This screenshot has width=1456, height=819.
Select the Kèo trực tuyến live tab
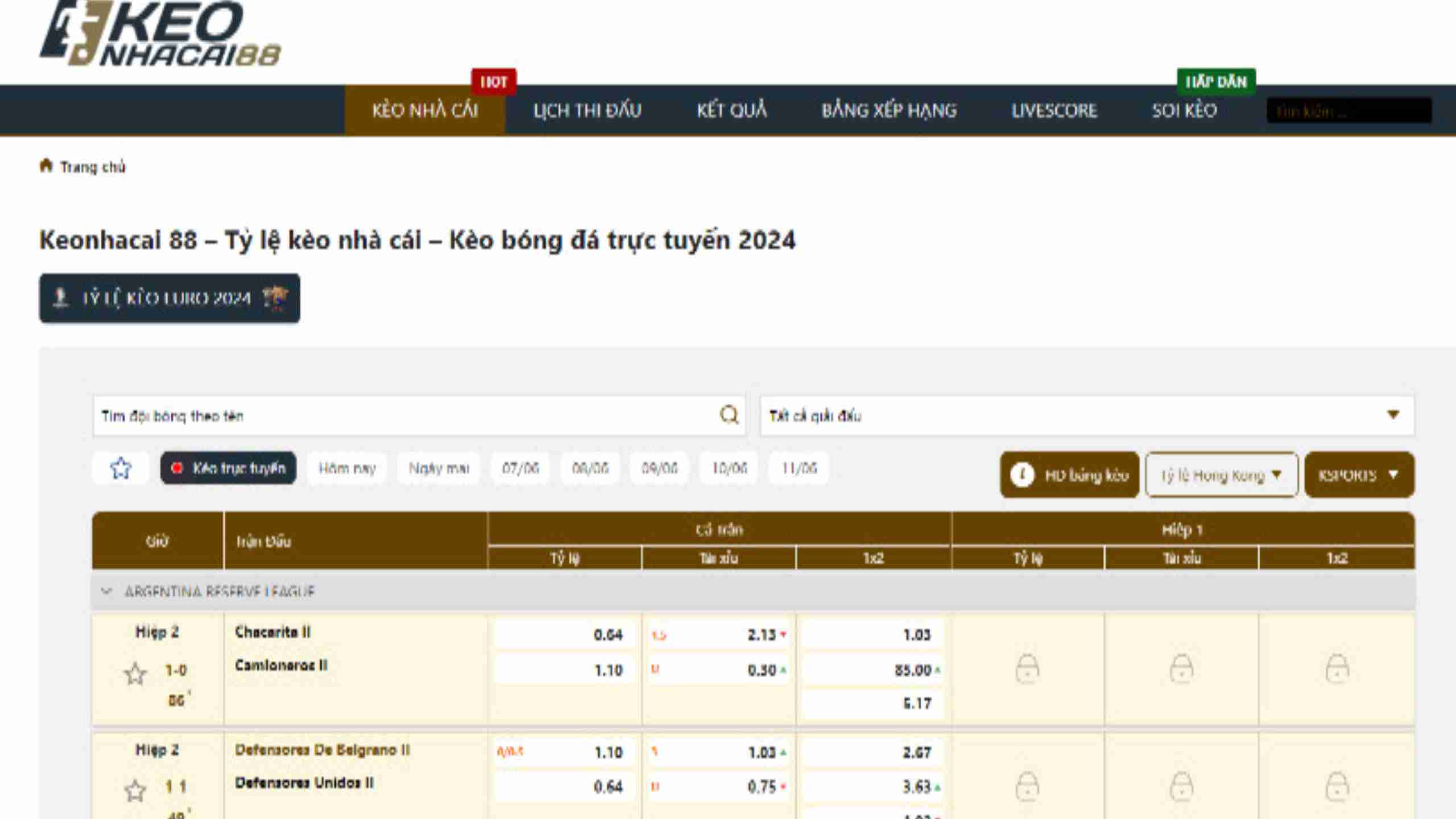[228, 468]
